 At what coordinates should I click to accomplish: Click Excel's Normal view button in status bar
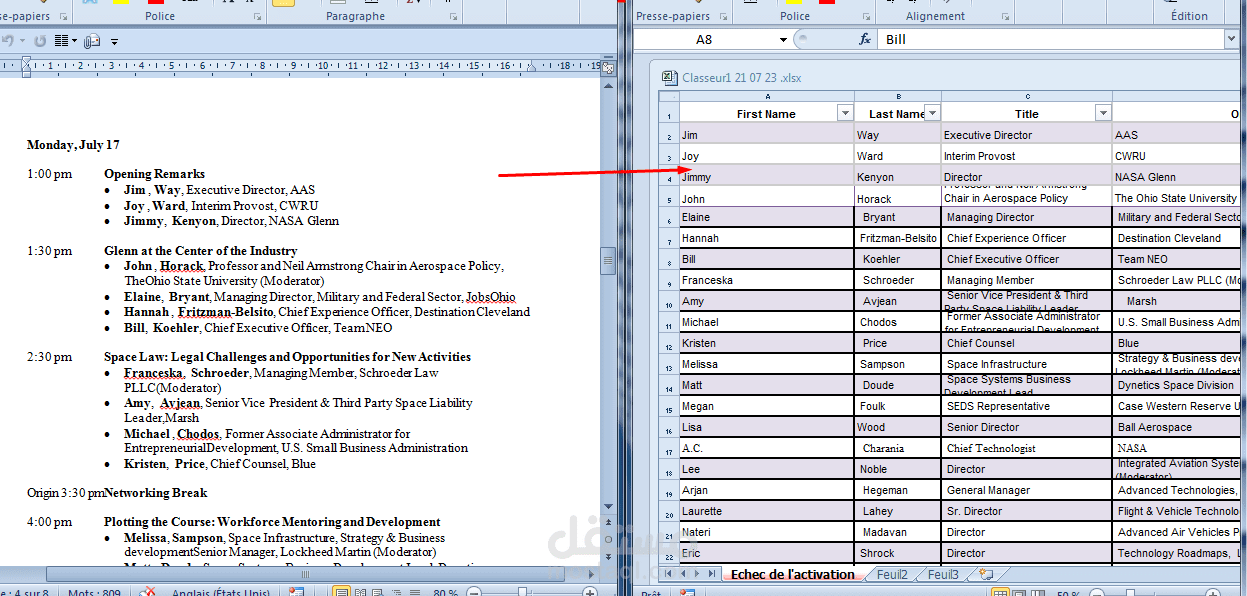pyautogui.click(x=1000, y=593)
